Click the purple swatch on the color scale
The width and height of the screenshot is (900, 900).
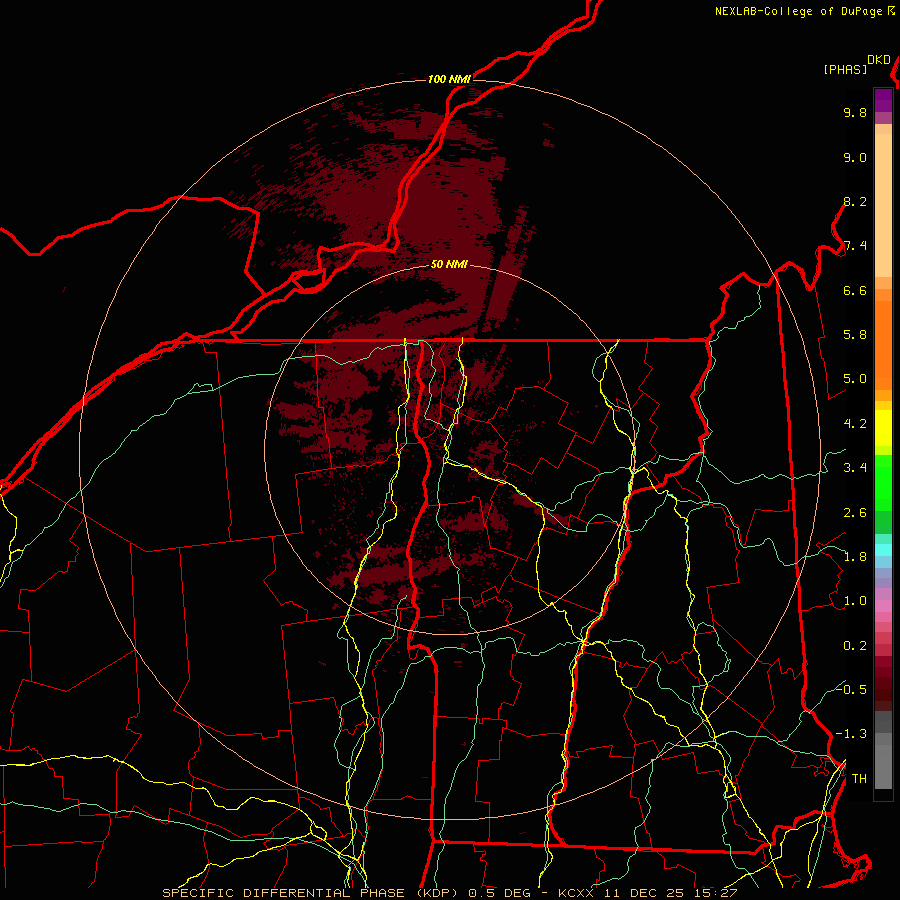click(883, 100)
